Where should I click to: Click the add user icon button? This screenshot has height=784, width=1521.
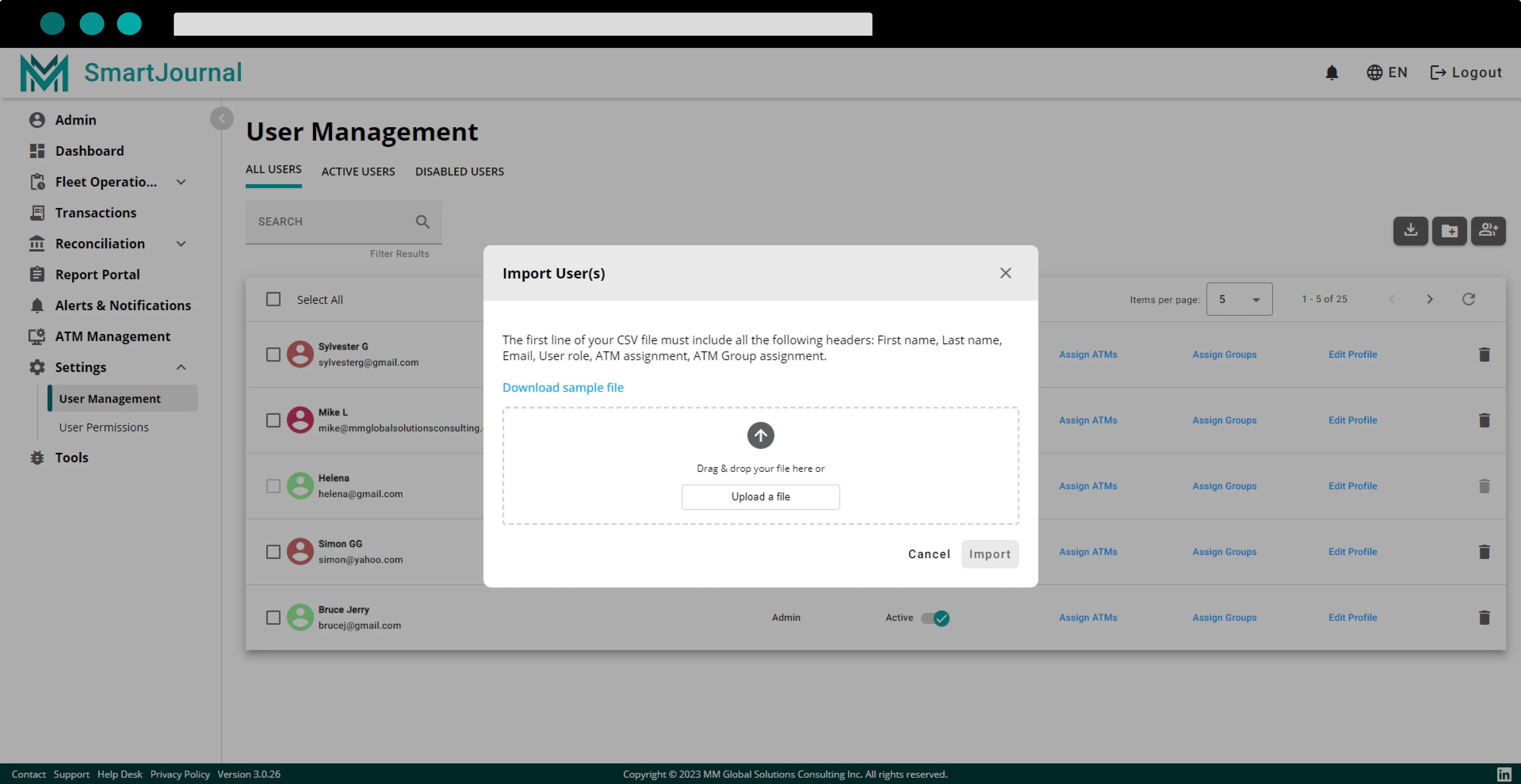click(x=1488, y=230)
